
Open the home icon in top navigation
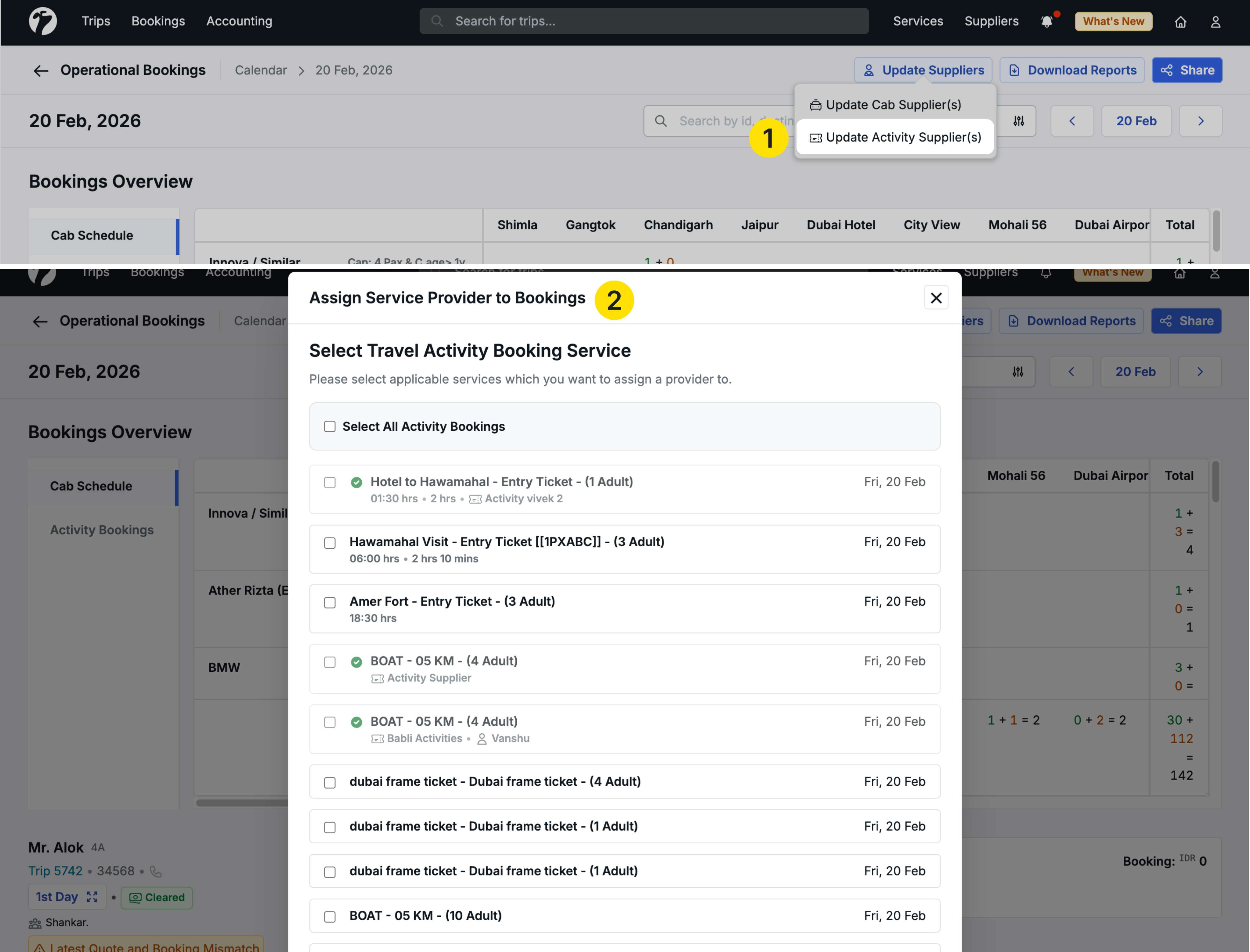coord(1180,22)
